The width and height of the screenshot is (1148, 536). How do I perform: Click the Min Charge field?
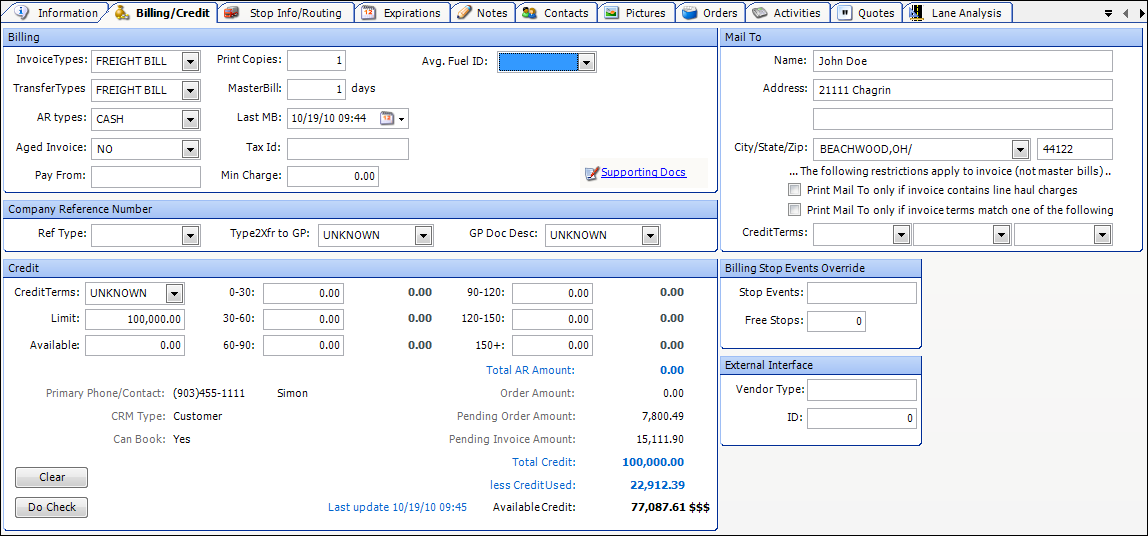pos(333,176)
